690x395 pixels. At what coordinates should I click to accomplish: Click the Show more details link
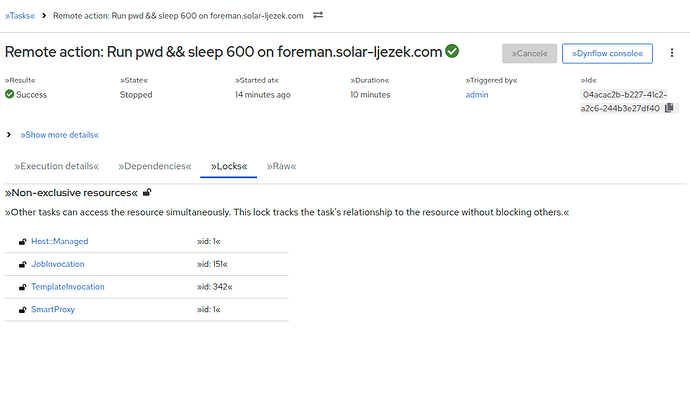click(59, 135)
